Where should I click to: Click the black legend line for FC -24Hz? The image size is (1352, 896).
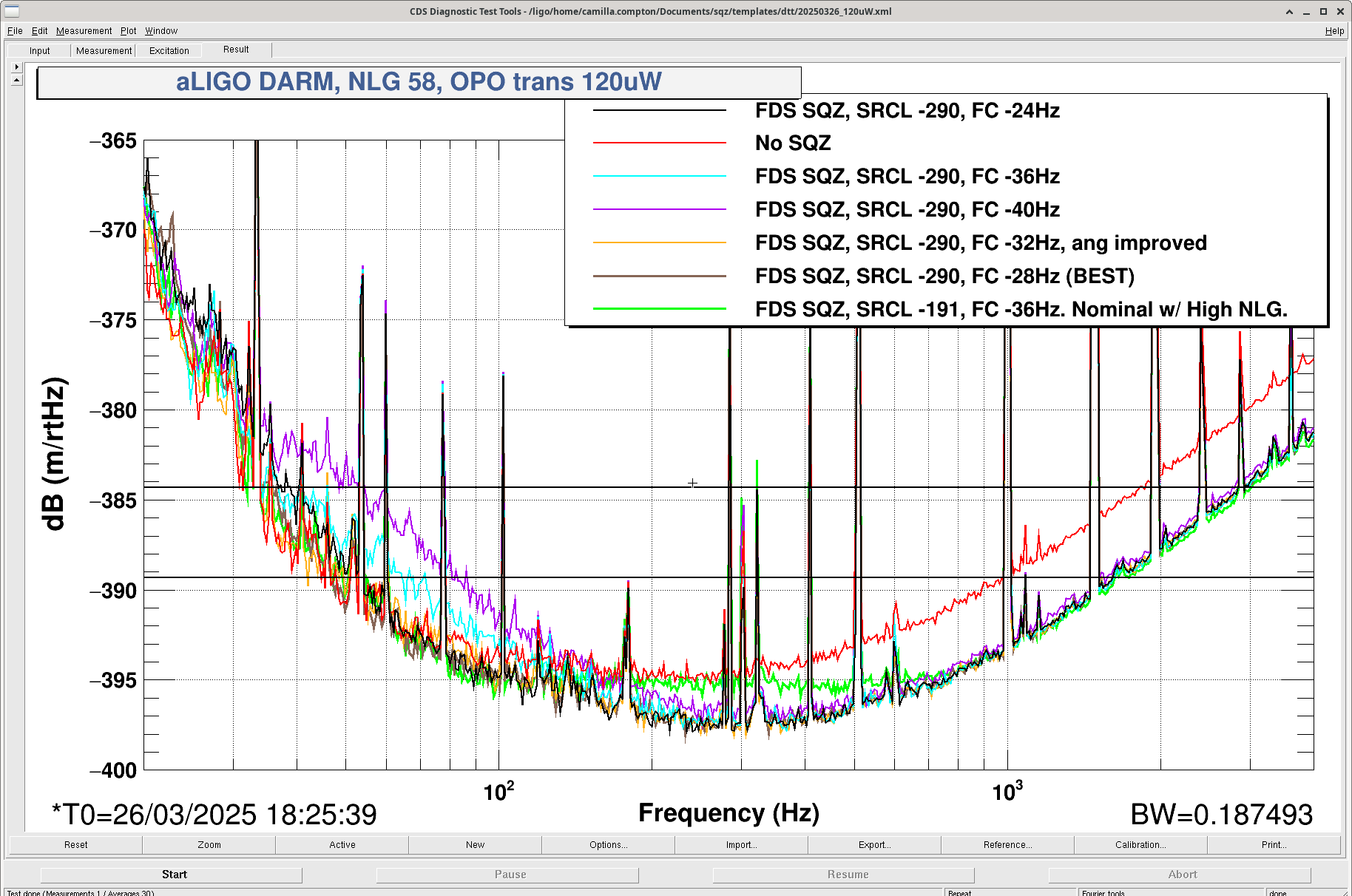[x=659, y=110]
